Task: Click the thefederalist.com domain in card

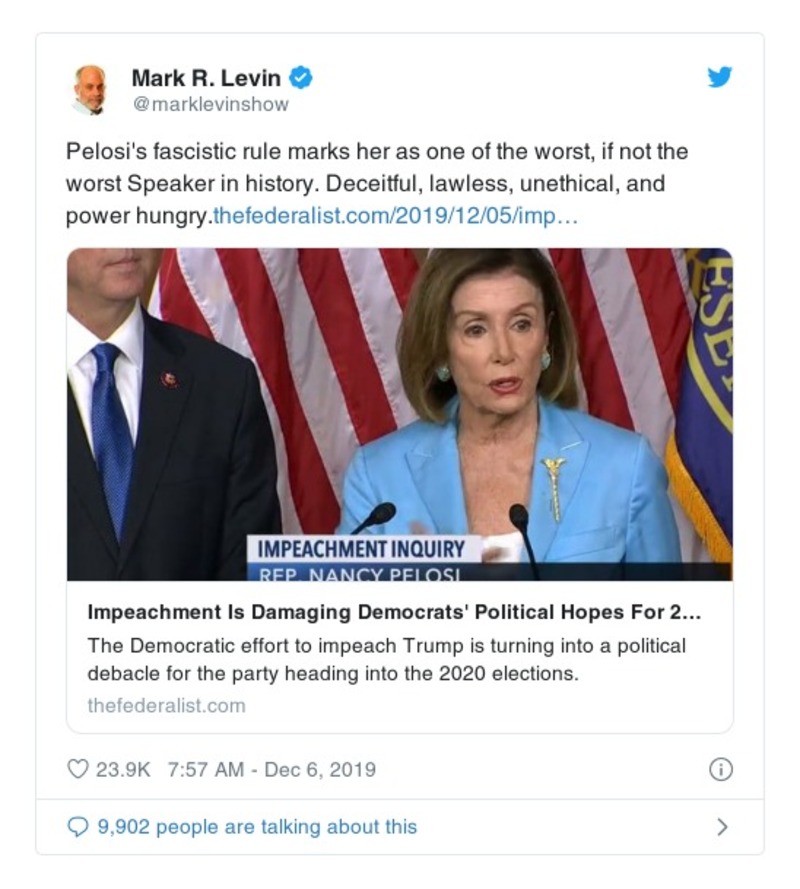Action: click(x=166, y=706)
